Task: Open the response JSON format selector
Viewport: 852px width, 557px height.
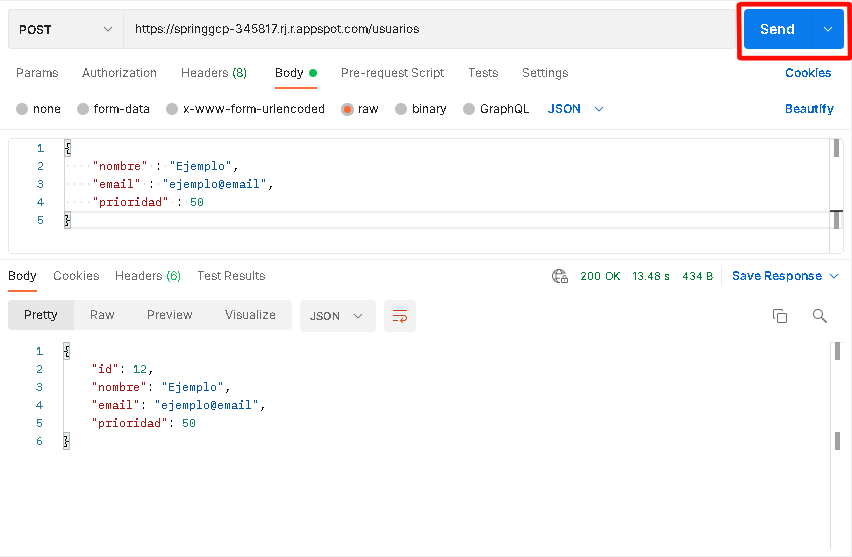Action: point(337,316)
